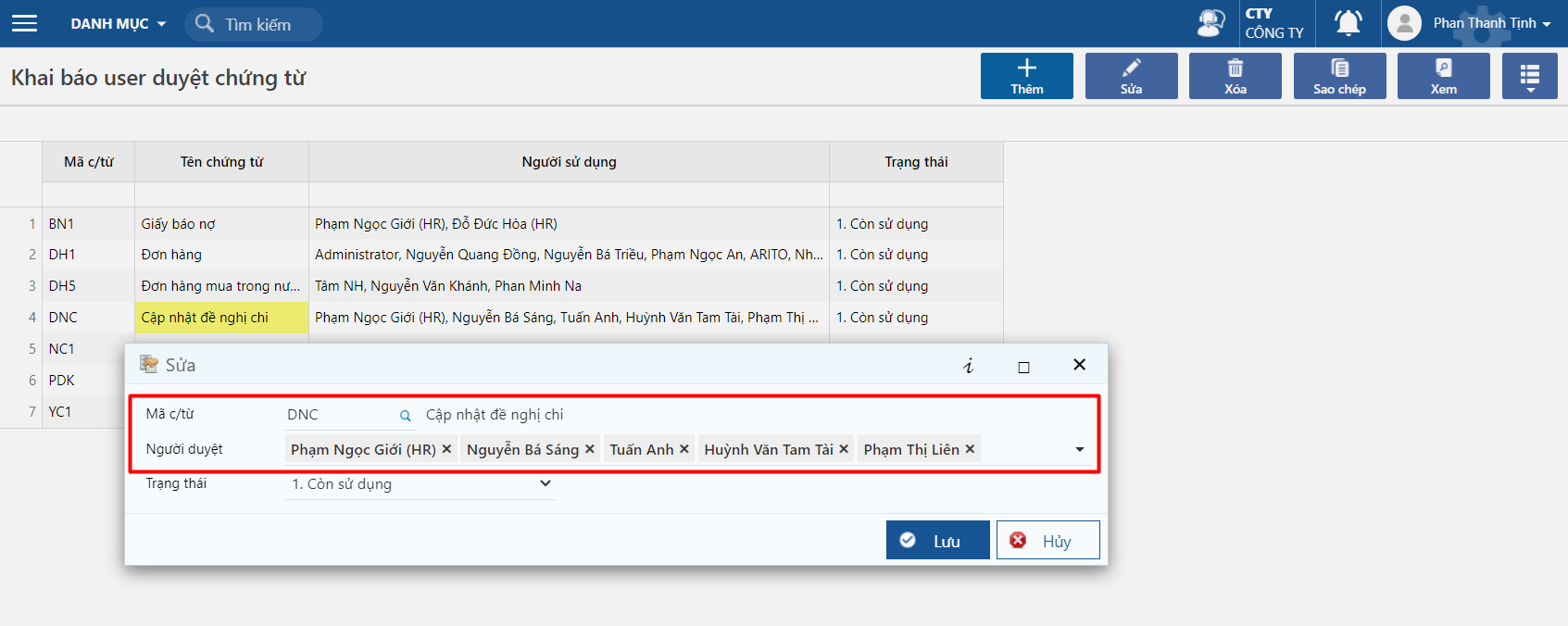The image size is (1568, 626).
Task: Open the DANH MỤC menu
Action: (x=118, y=24)
